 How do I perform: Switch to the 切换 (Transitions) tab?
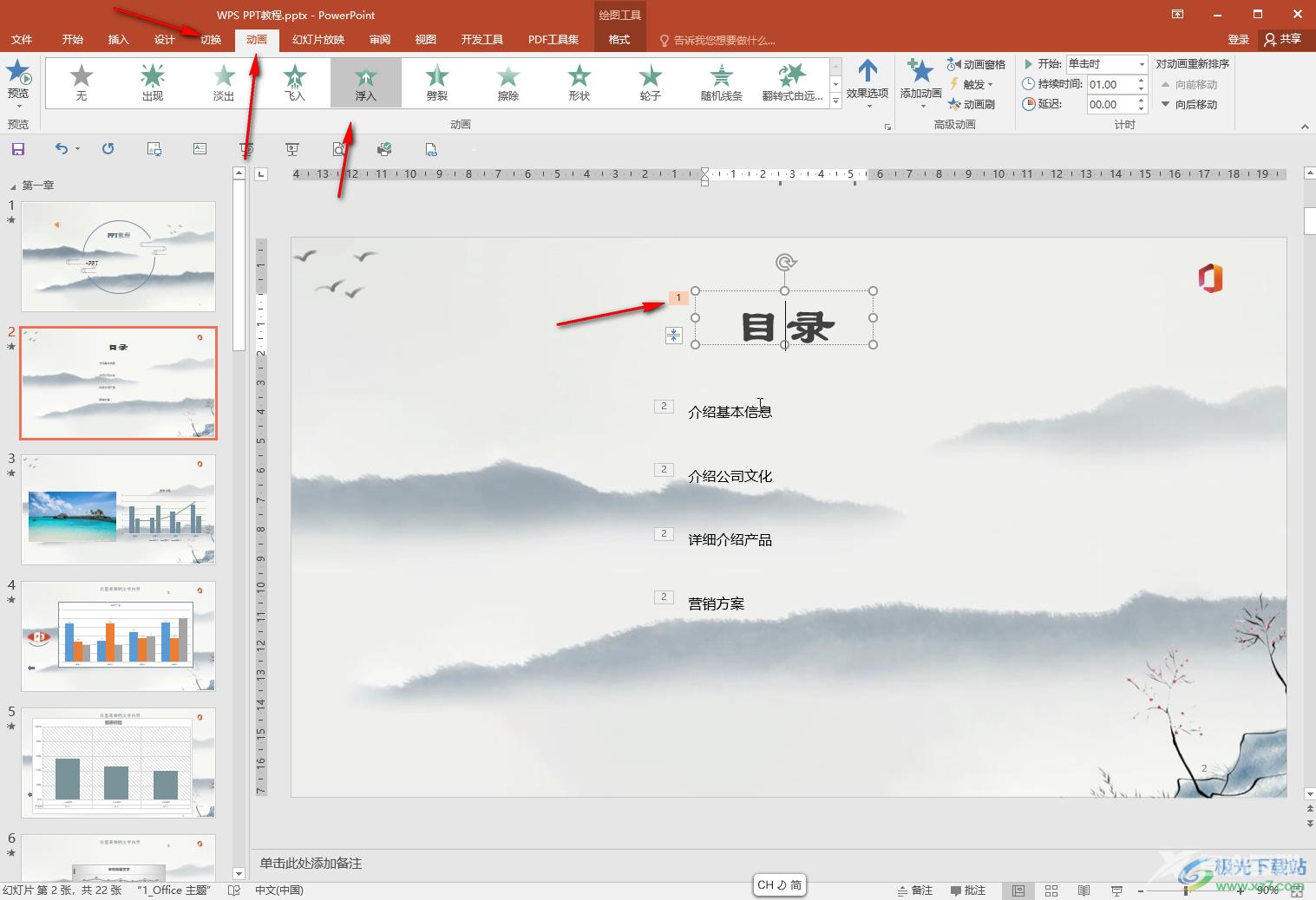coord(211,40)
